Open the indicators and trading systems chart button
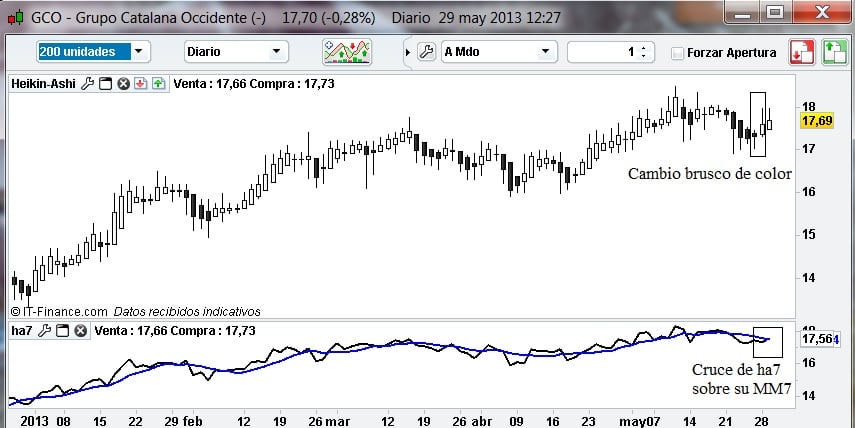 tap(347, 52)
